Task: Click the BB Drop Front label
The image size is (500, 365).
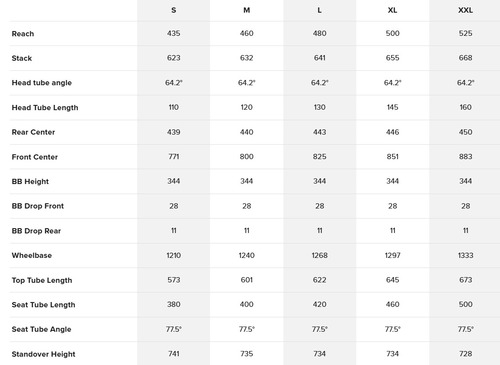Action: [38, 206]
